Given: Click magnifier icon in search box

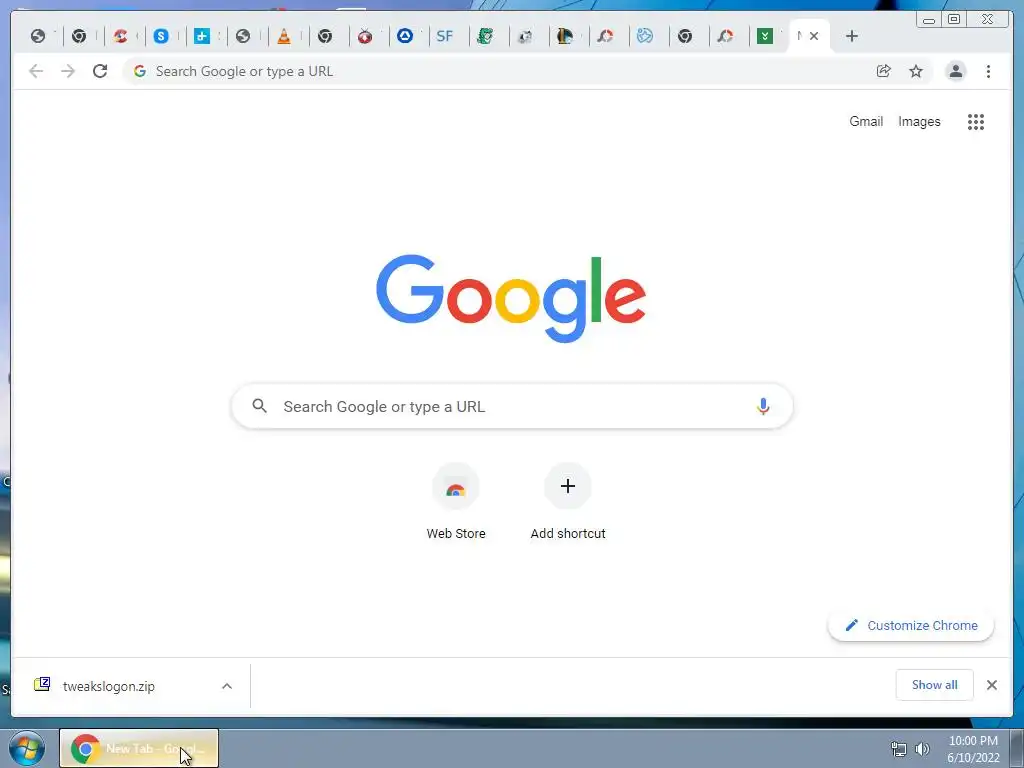Looking at the screenshot, I should 259,406.
